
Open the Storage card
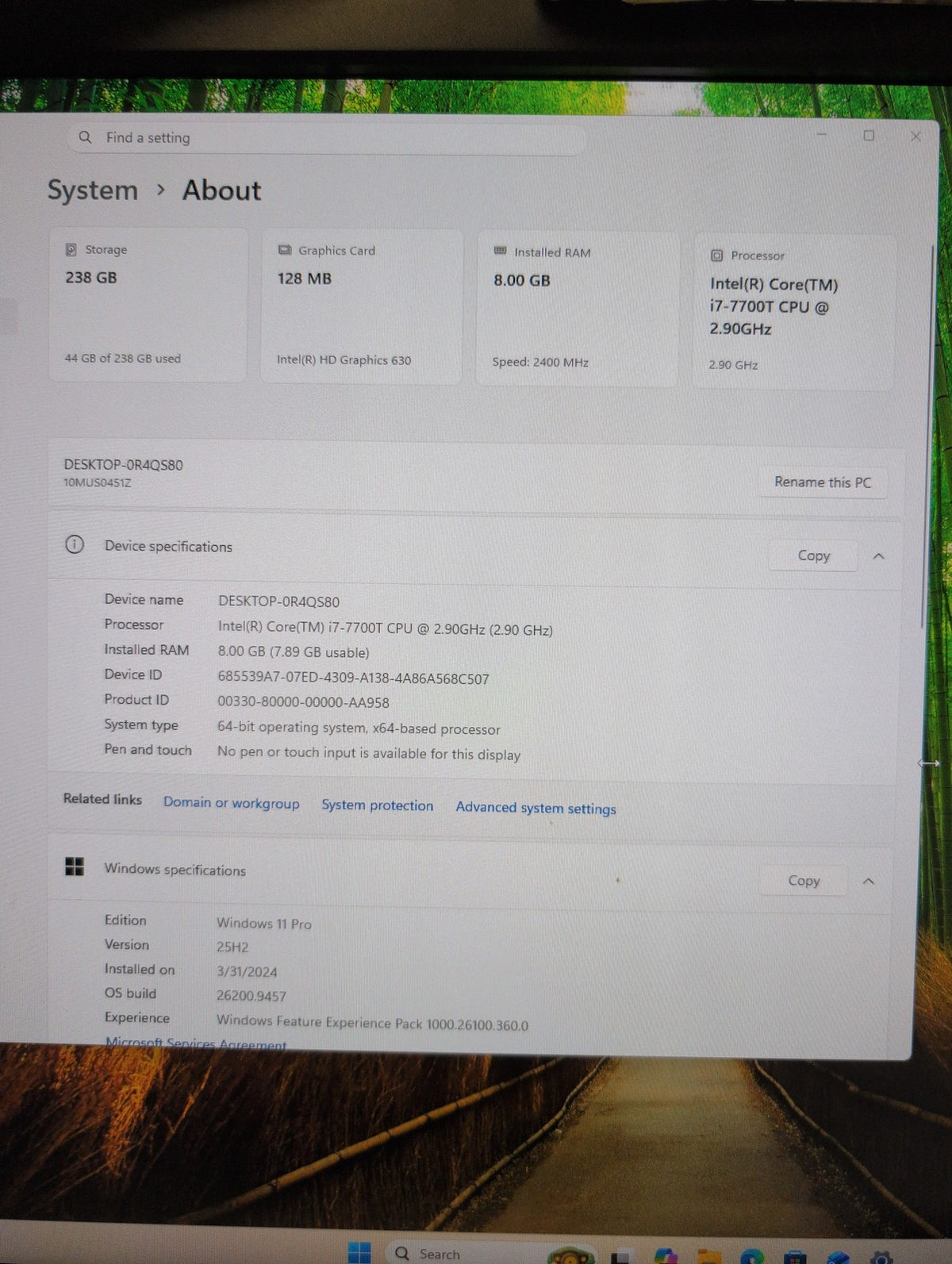tap(148, 305)
